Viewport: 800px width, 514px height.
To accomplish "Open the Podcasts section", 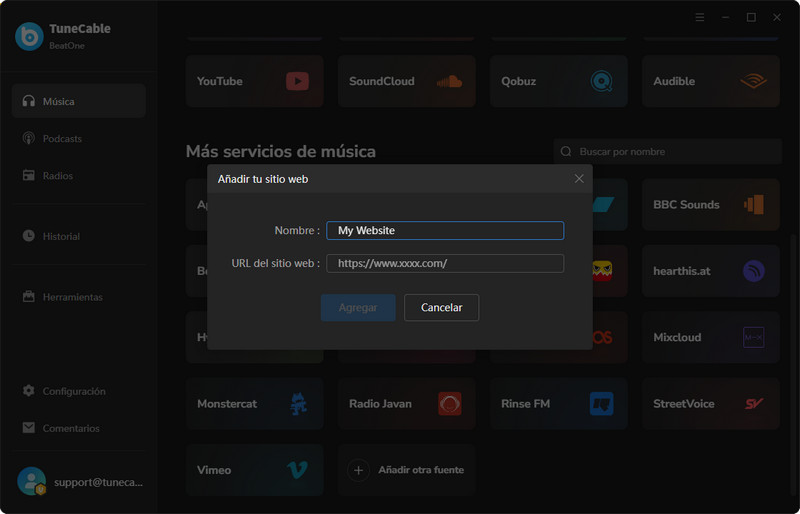I will point(79,138).
